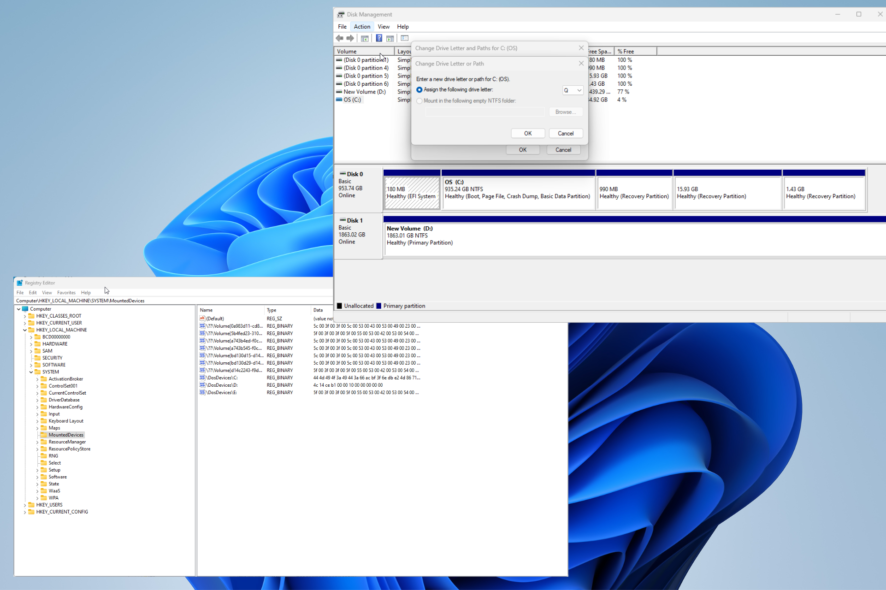This screenshot has width=886, height=590.
Task: Open the Action menu in Disk Management
Action: coord(362,27)
